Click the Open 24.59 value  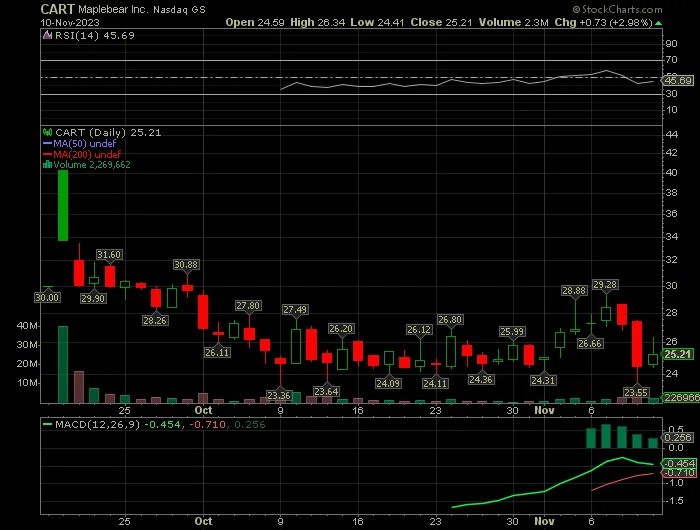(254, 22)
